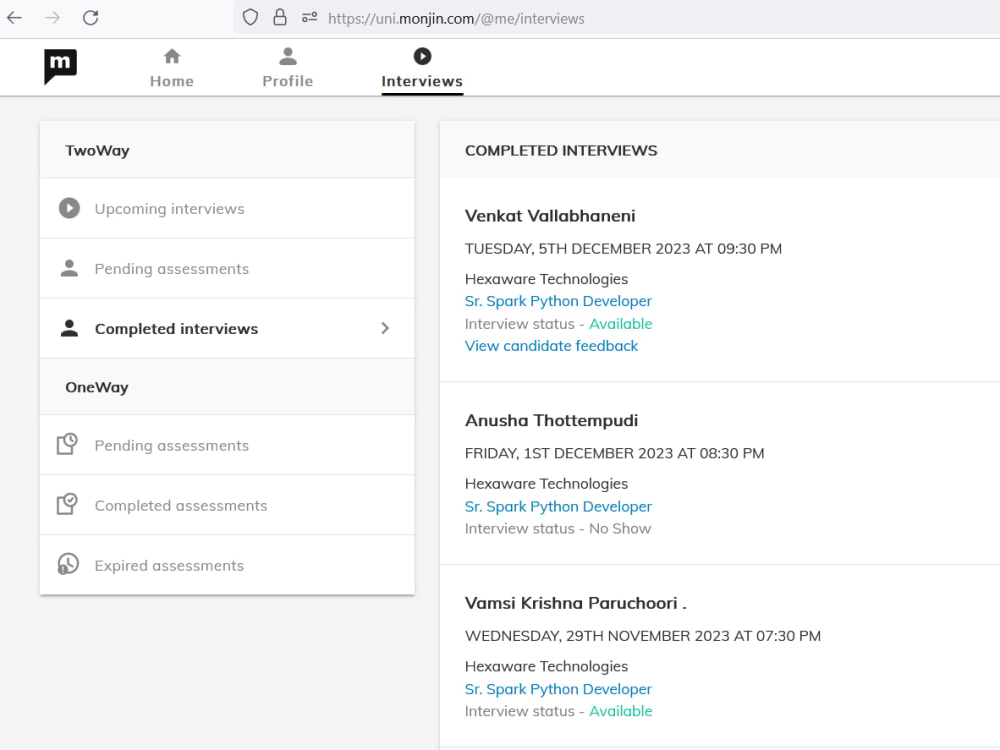
Task: Click the Interviews play-circle icon
Action: (x=422, y=56)
